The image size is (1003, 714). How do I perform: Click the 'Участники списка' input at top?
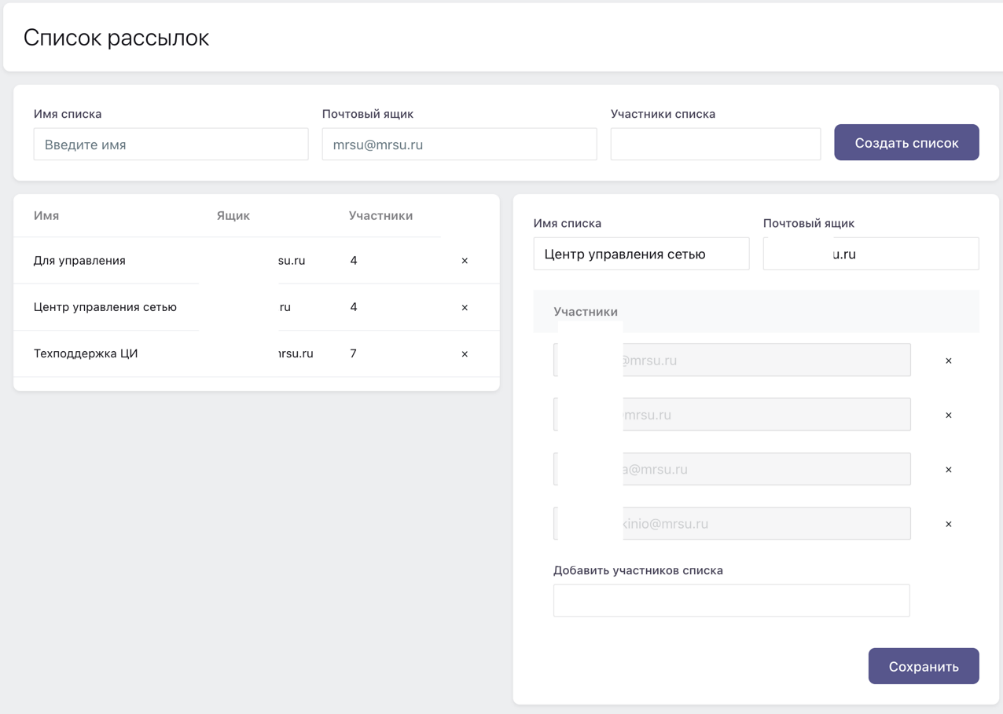(715, 144)
